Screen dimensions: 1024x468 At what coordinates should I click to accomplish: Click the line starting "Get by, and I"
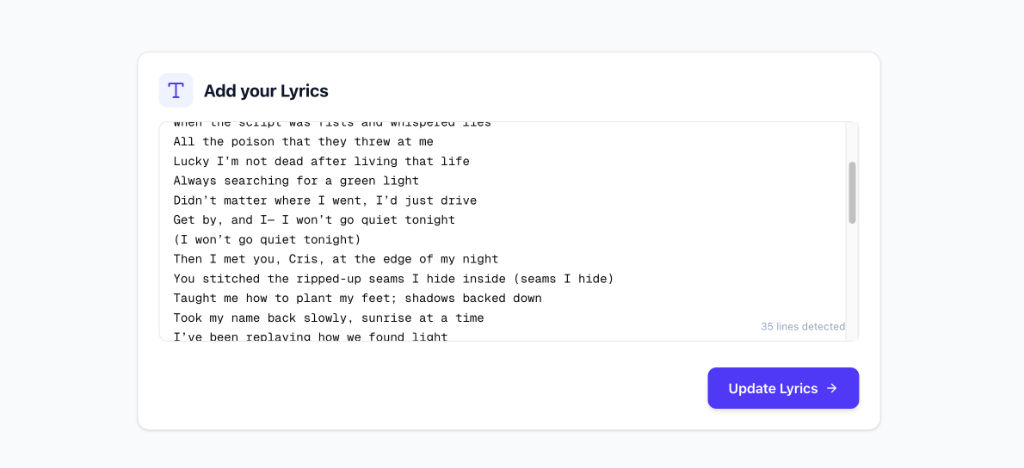[x=314, y=220]
